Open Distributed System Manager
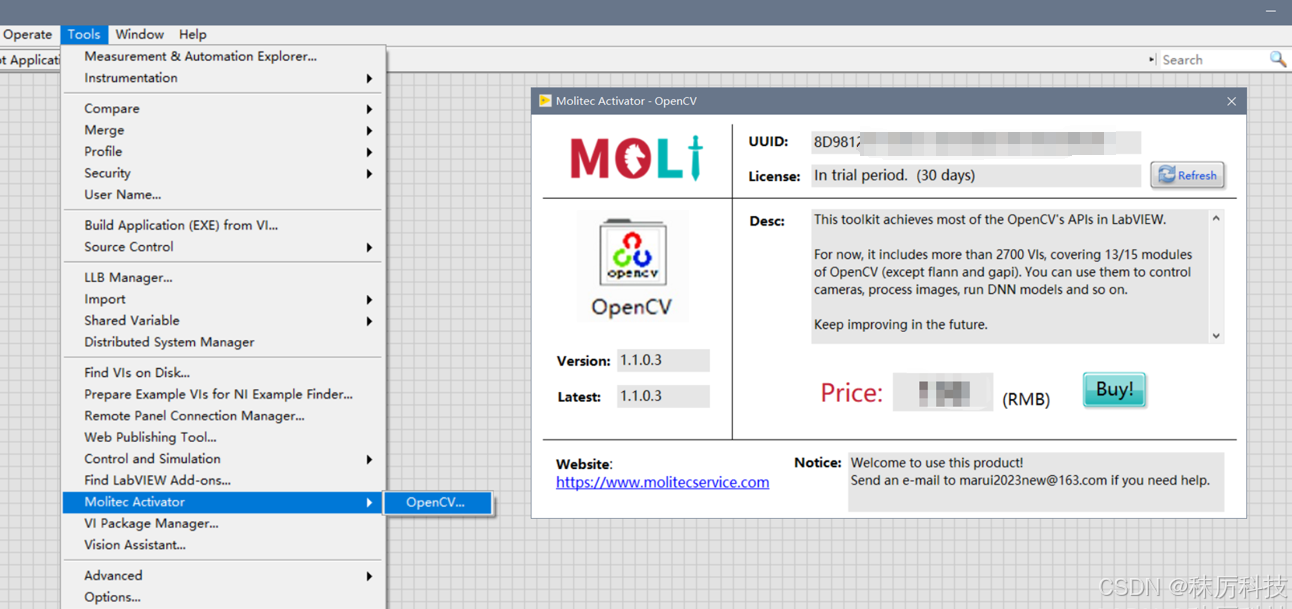 tap(223, 342)
